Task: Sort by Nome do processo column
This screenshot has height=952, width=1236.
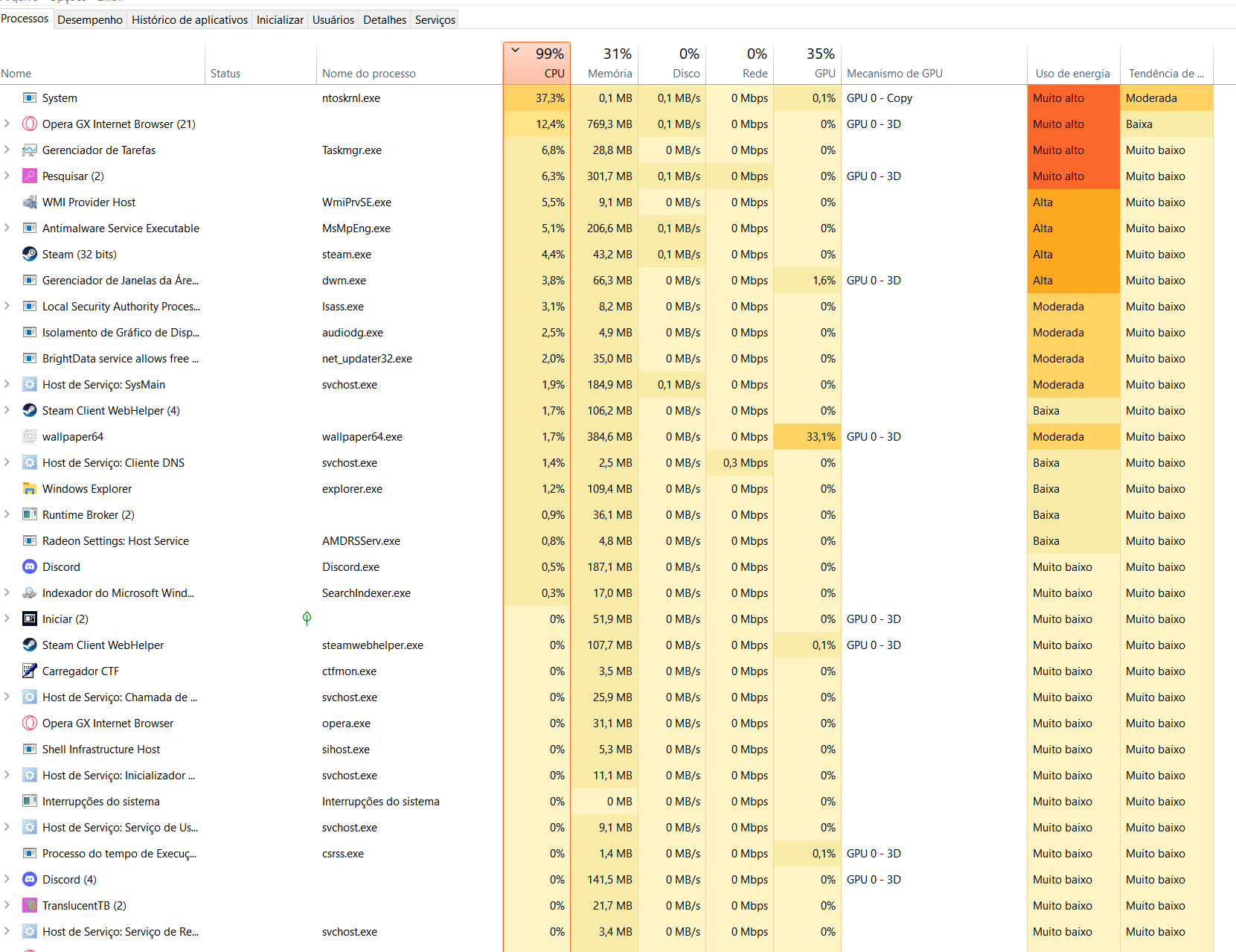Action: tap(409, 63)
